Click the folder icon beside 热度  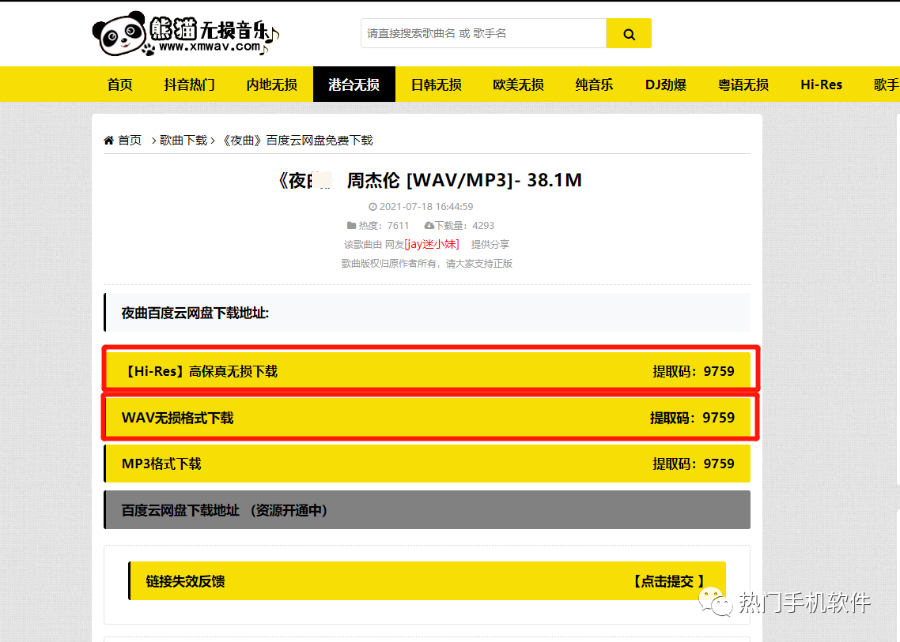(351, 225)
